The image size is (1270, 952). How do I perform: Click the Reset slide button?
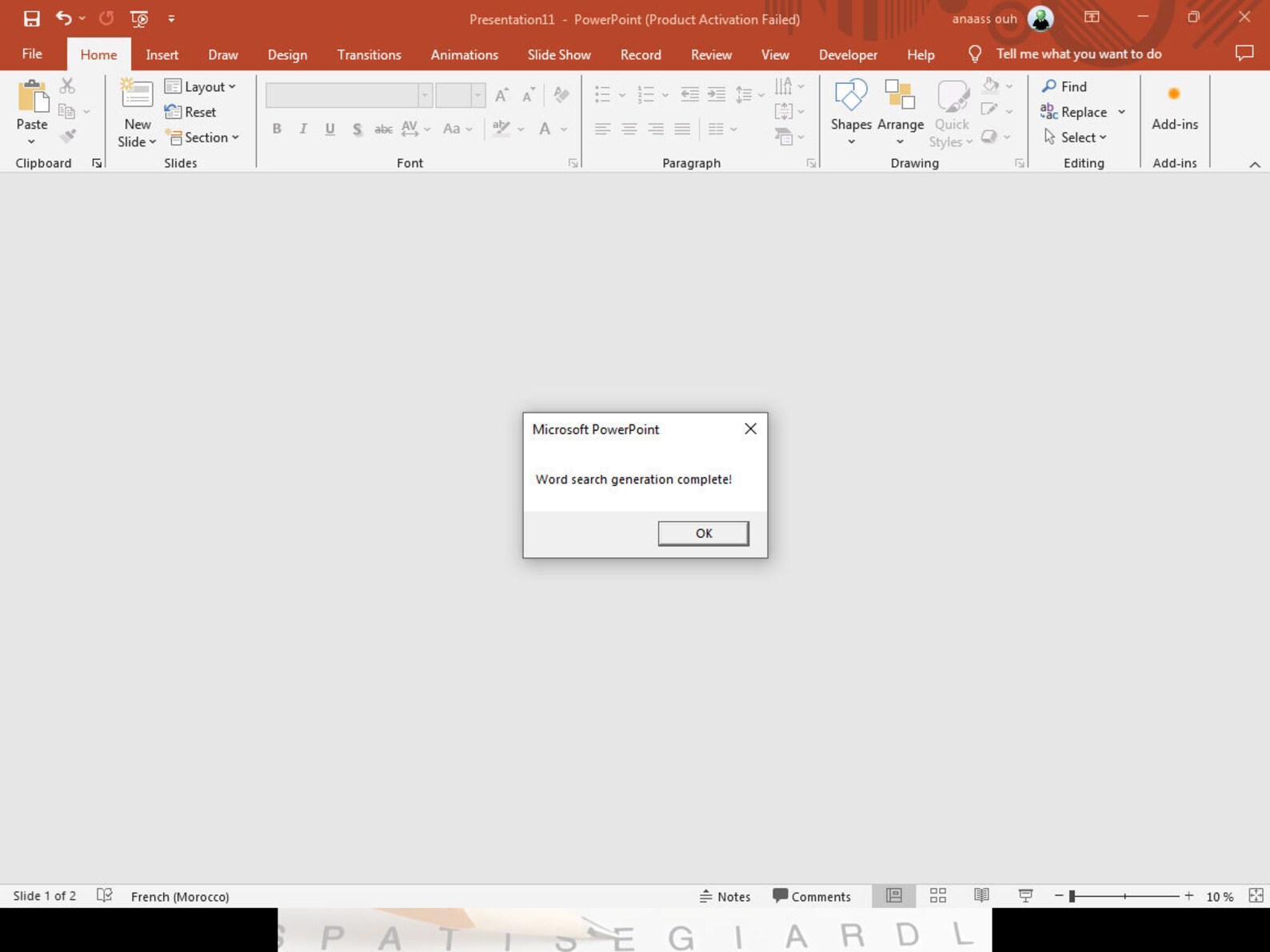(x=190, y=112)
